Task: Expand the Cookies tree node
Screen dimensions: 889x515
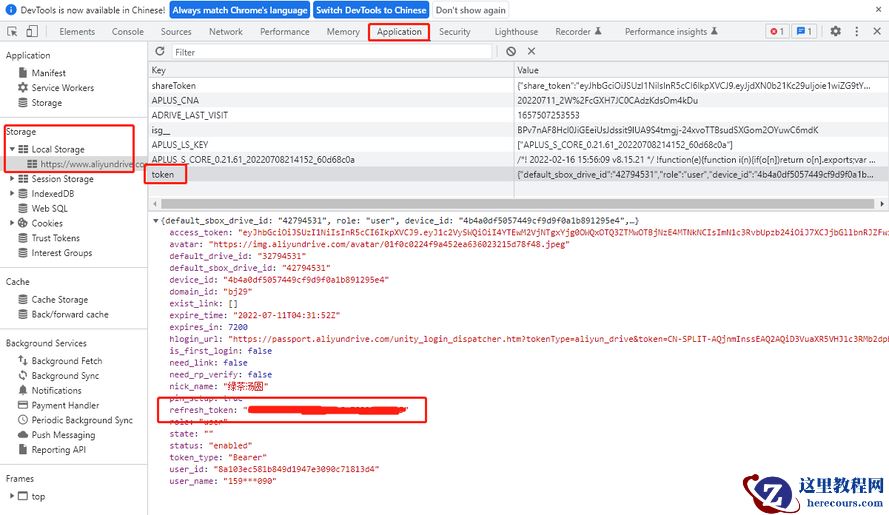Action: (x=12, y=223)
